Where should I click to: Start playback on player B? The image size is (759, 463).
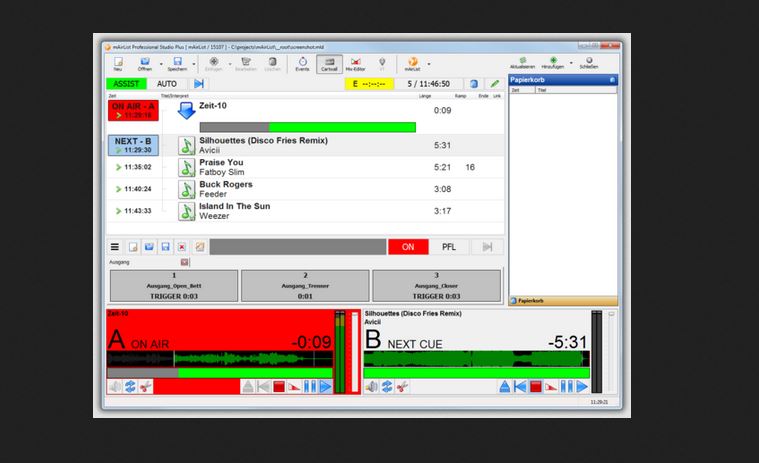click(582, 387)
